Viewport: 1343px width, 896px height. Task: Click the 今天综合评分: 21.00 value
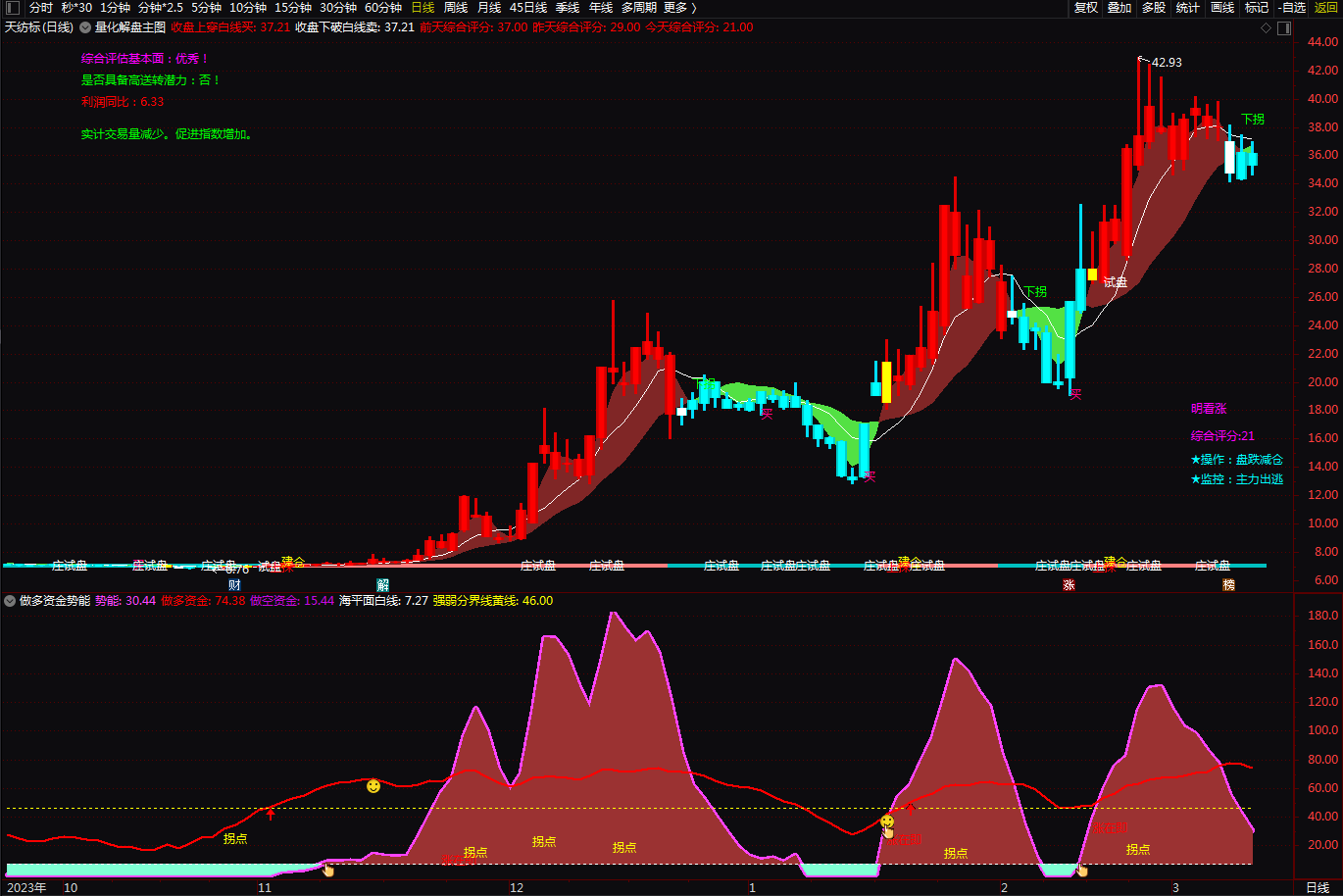click(699, 27)
